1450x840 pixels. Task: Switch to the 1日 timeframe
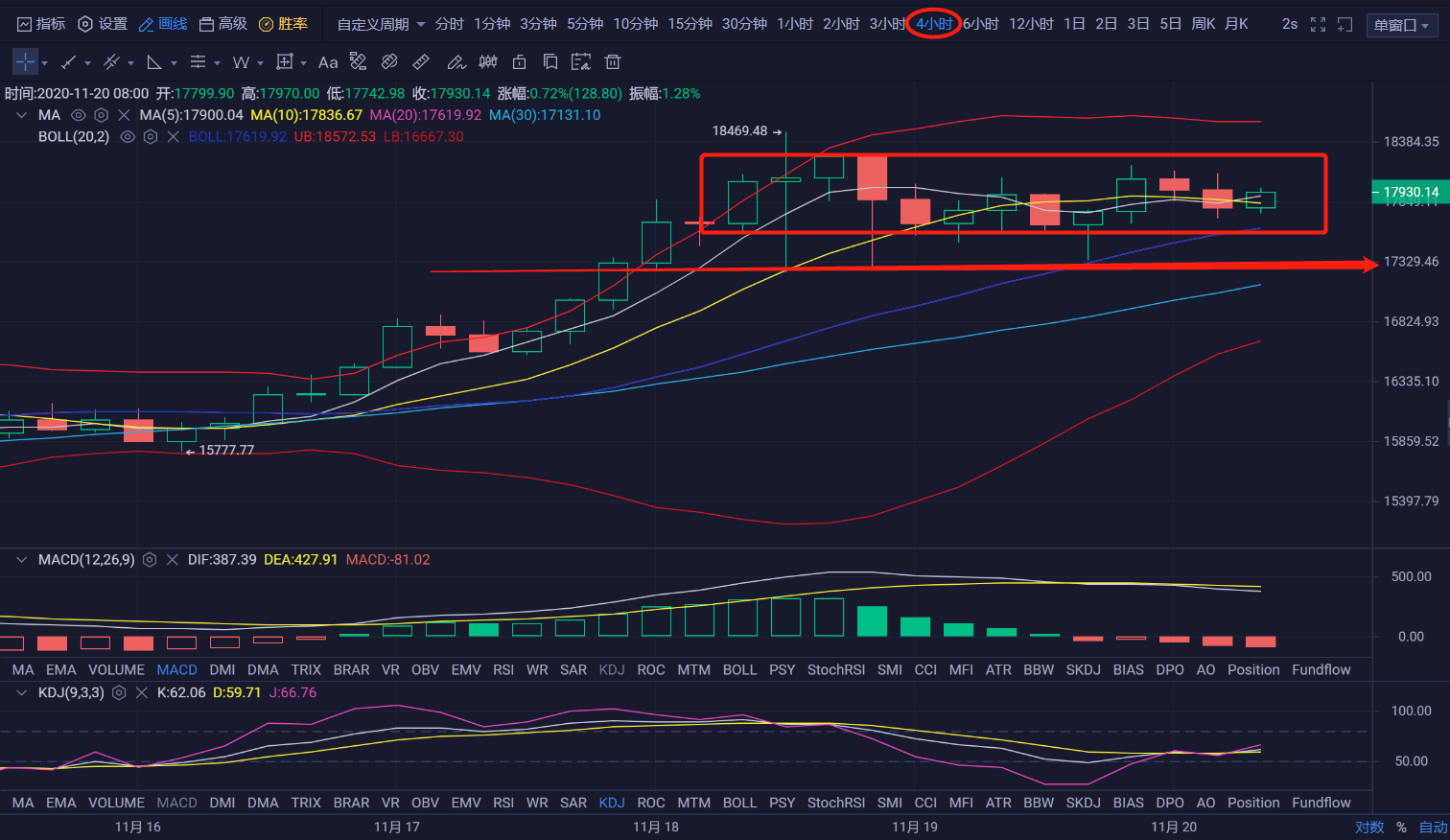point(1074,24)
